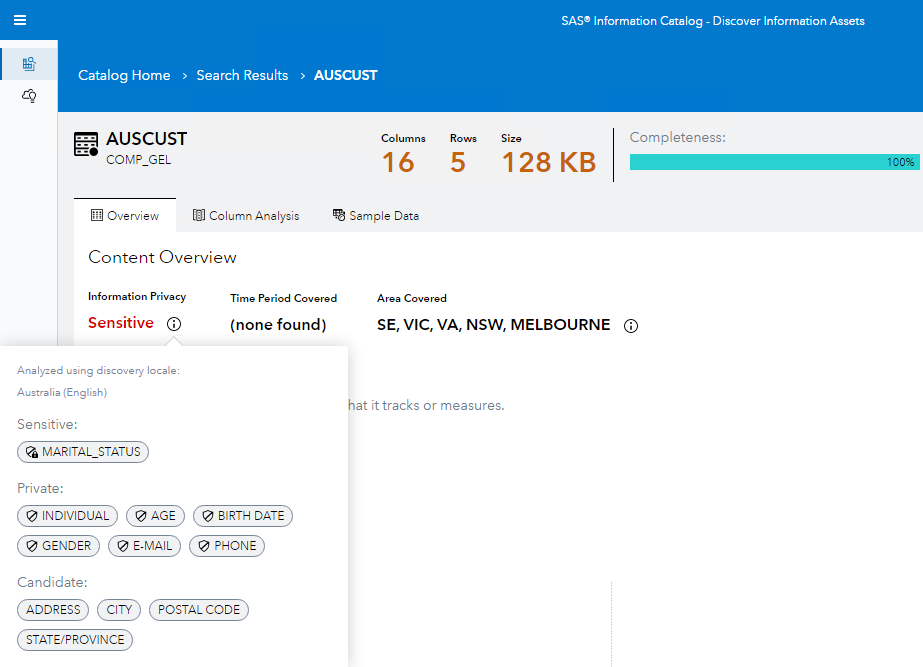Image resolution: width=923 pixels, height=667 pixels.
Task: Click the AUSCUST breadcrumb
Action: [x=346, y=75]
